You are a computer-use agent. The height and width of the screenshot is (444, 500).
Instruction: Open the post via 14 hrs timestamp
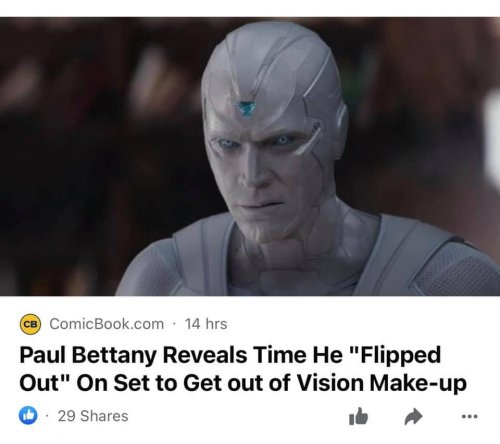206,324
